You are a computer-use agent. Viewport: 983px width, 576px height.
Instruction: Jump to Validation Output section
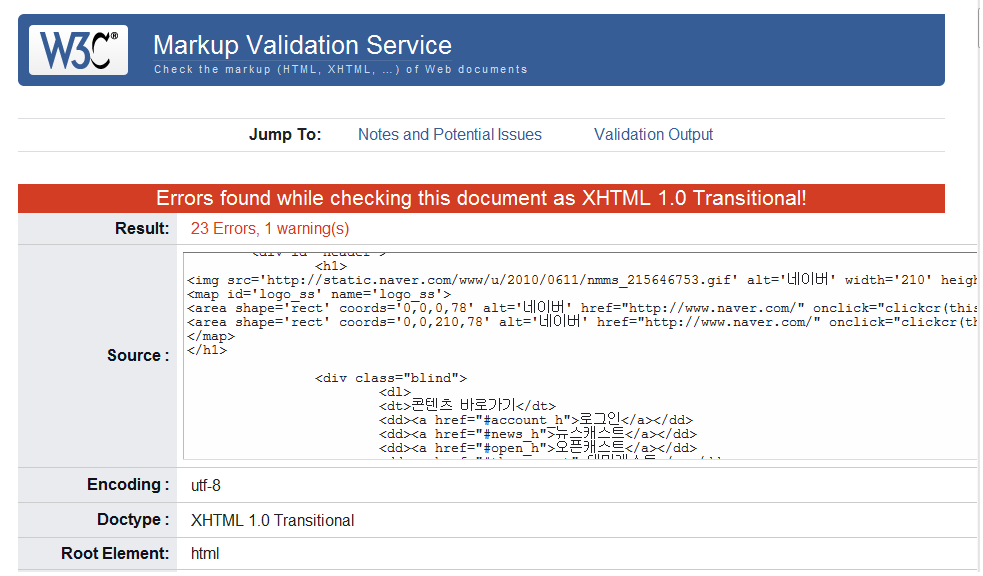coord(653,135)
